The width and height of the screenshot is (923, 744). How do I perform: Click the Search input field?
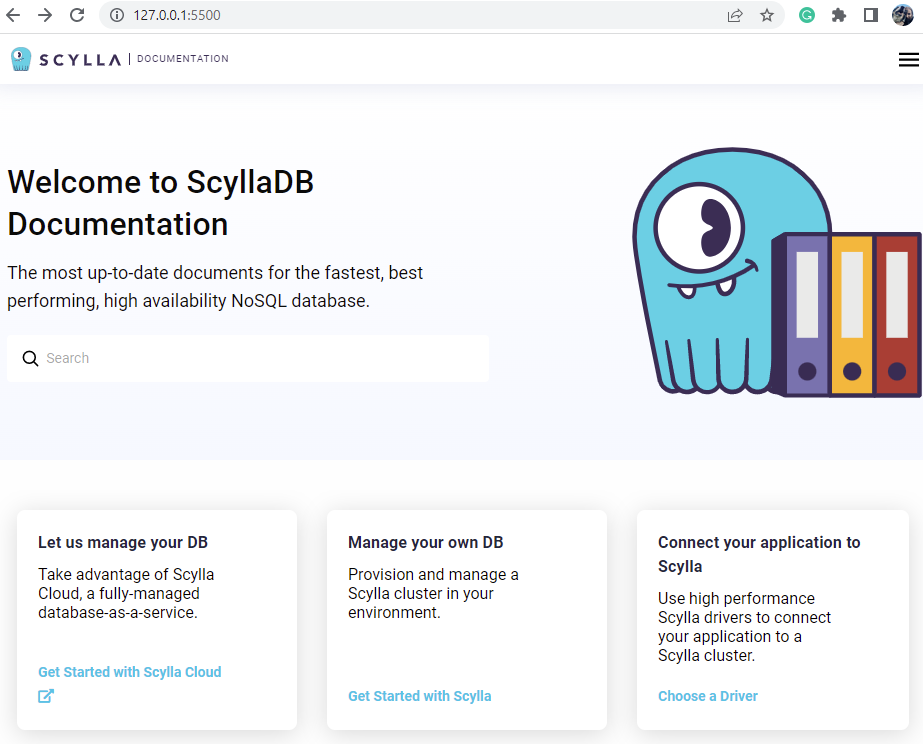pyautogui.click(x=248, y=358)
